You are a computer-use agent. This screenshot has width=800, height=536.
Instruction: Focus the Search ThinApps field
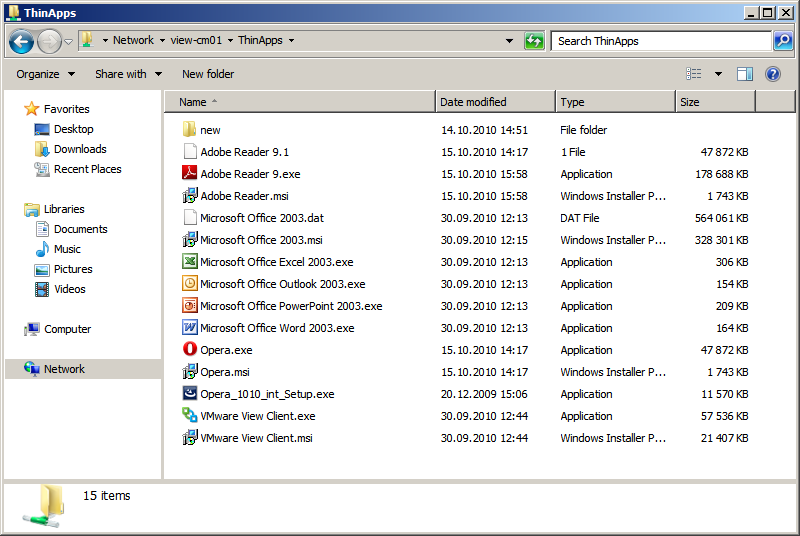tap(661, 41)
